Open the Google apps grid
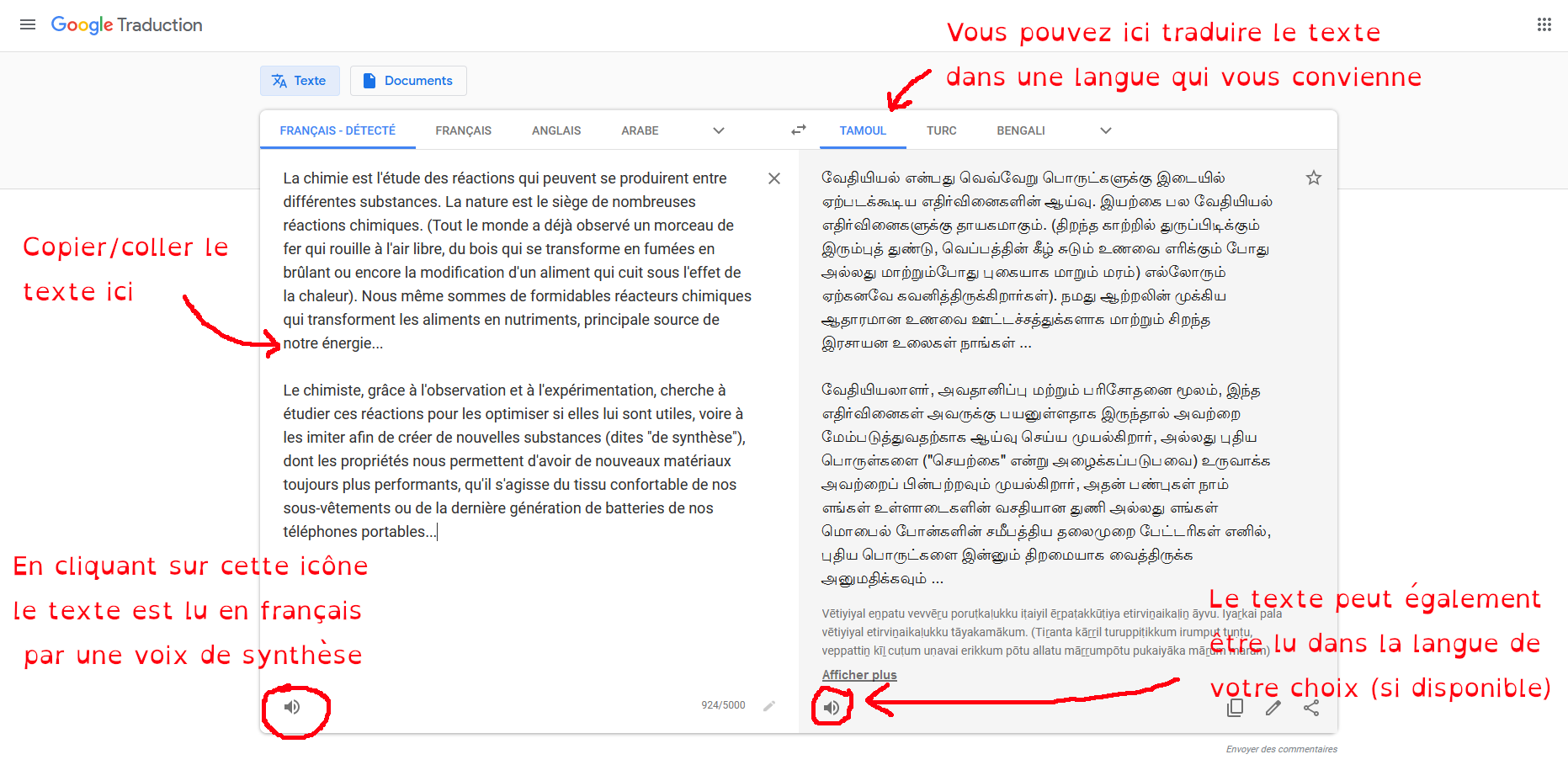The image size is (1568, 765). tap(1544, 24)
